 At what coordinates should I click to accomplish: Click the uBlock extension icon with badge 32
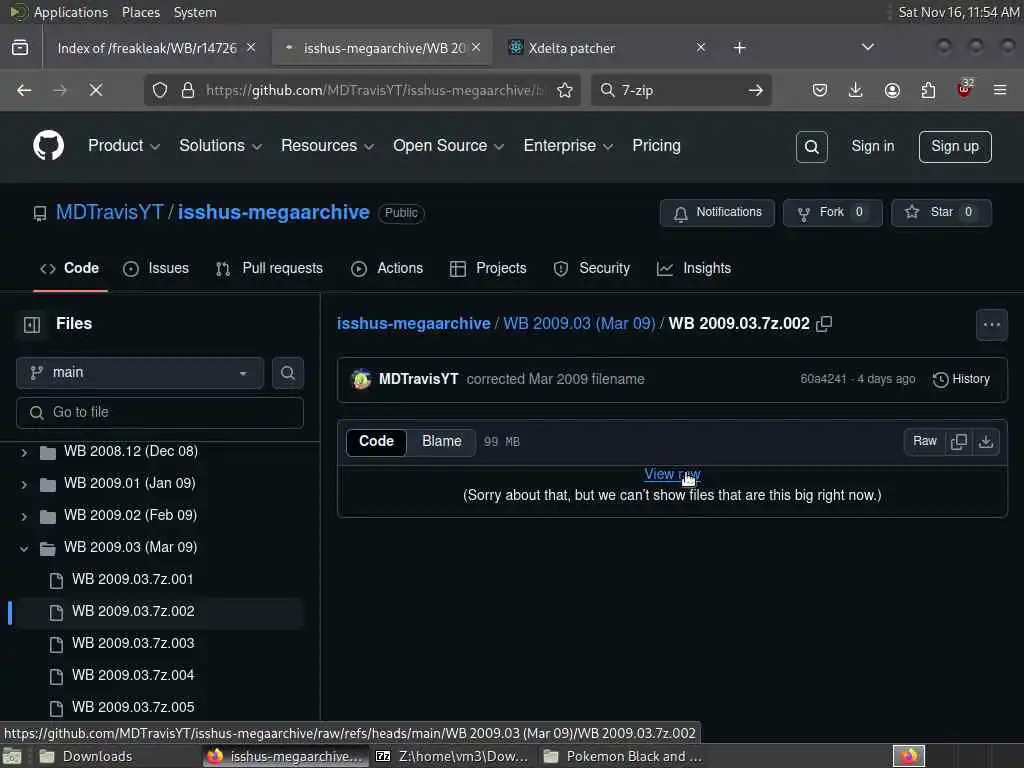point(965,89)
